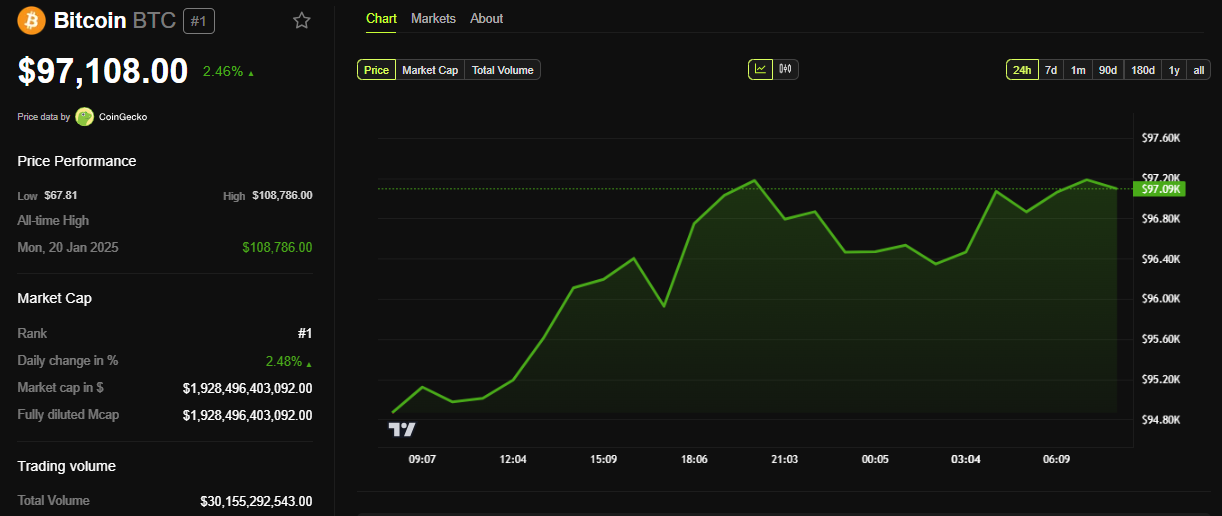1222x516 pixels.
Task: Open the Chart tab
Action: (x=381, y=19)
